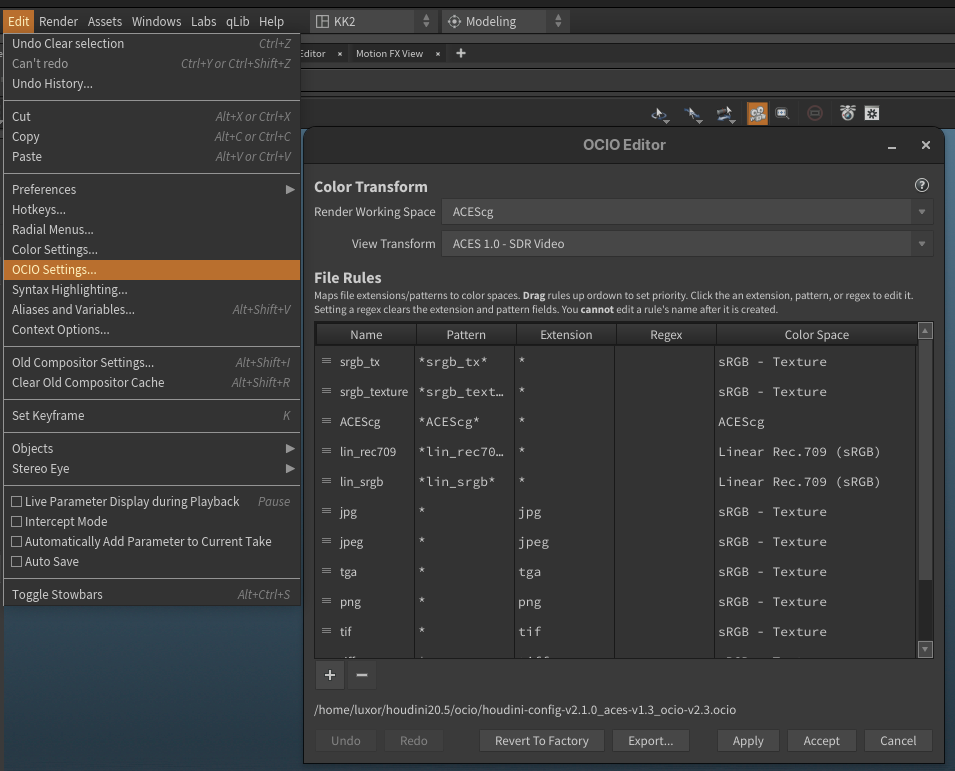Viewport: 955px width, 771px height.
Task: Grab the png row drag handle
Action: pos(326,601)
